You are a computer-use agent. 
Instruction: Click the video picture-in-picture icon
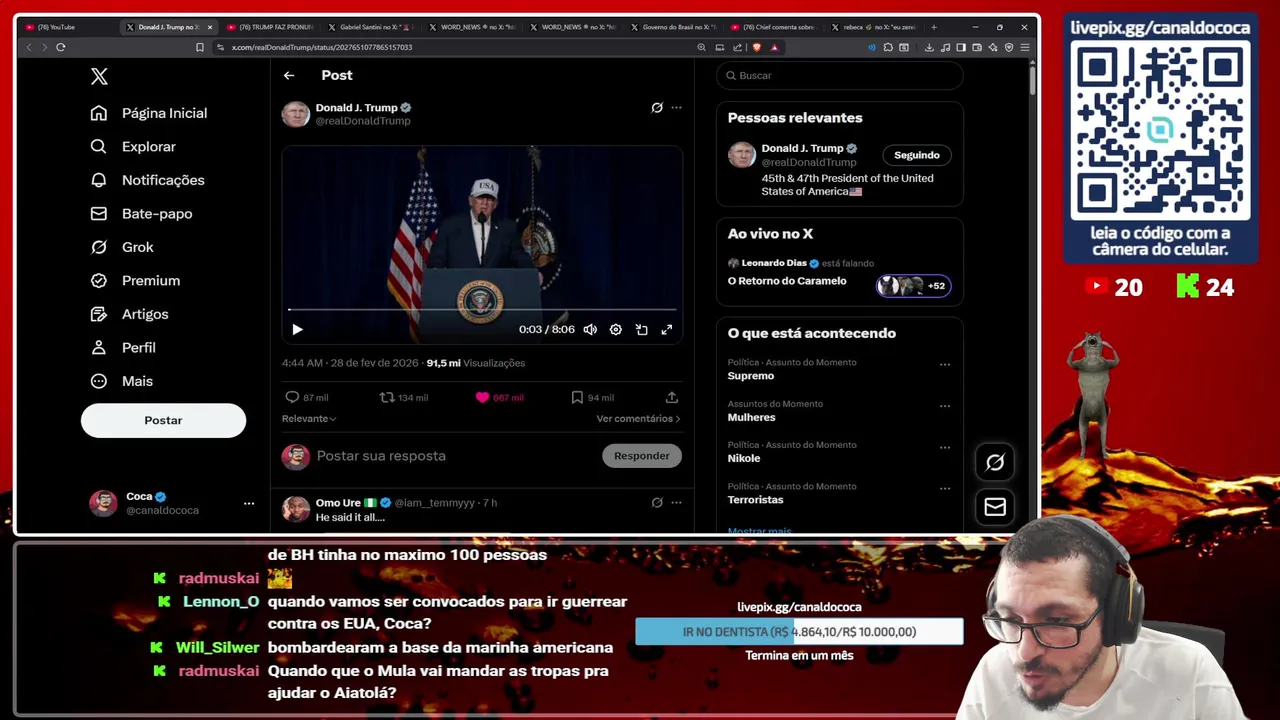(x=642, y=329)
